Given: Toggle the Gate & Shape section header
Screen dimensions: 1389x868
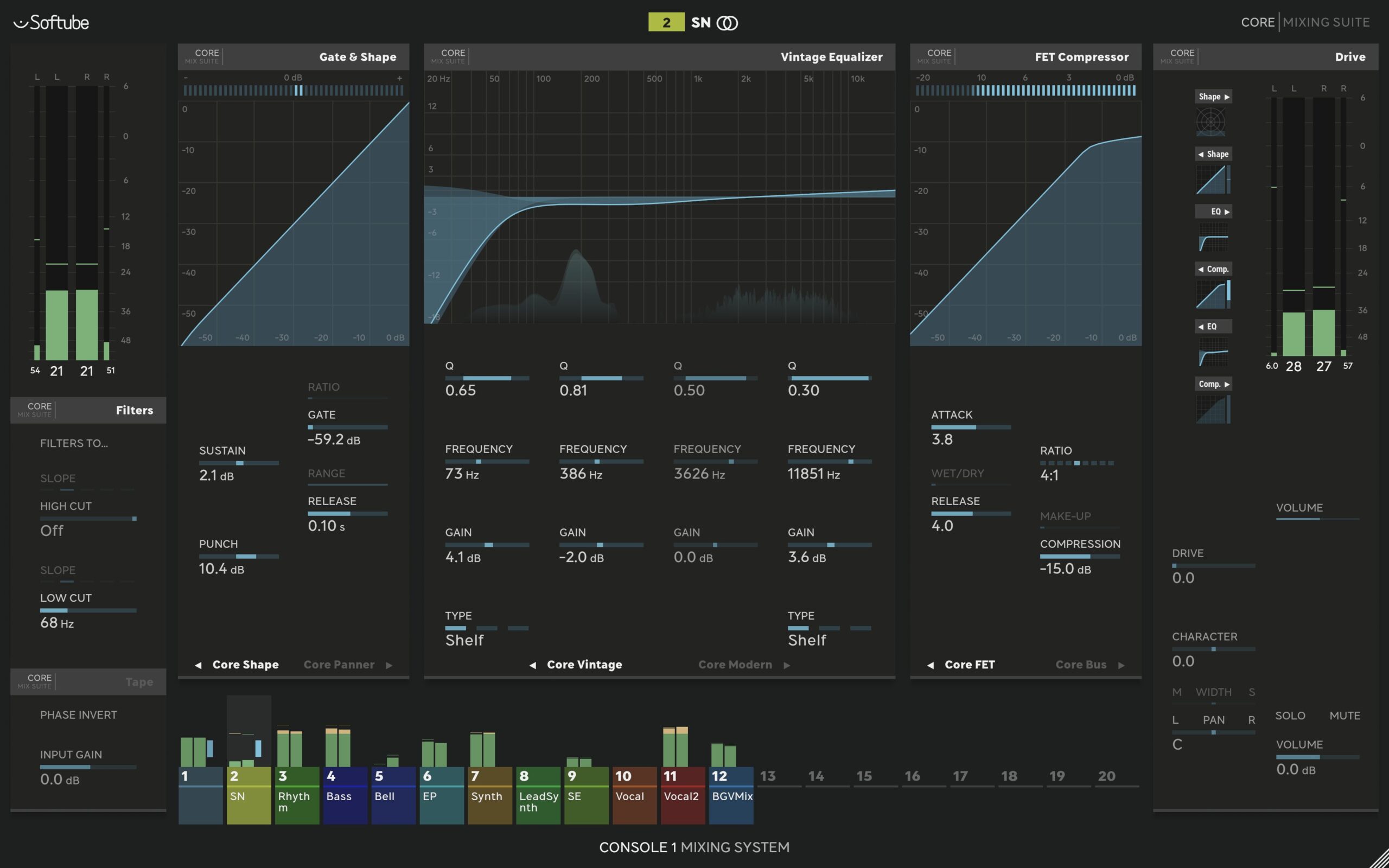Looking at the screenshot, I should click(x=294, y=57).
